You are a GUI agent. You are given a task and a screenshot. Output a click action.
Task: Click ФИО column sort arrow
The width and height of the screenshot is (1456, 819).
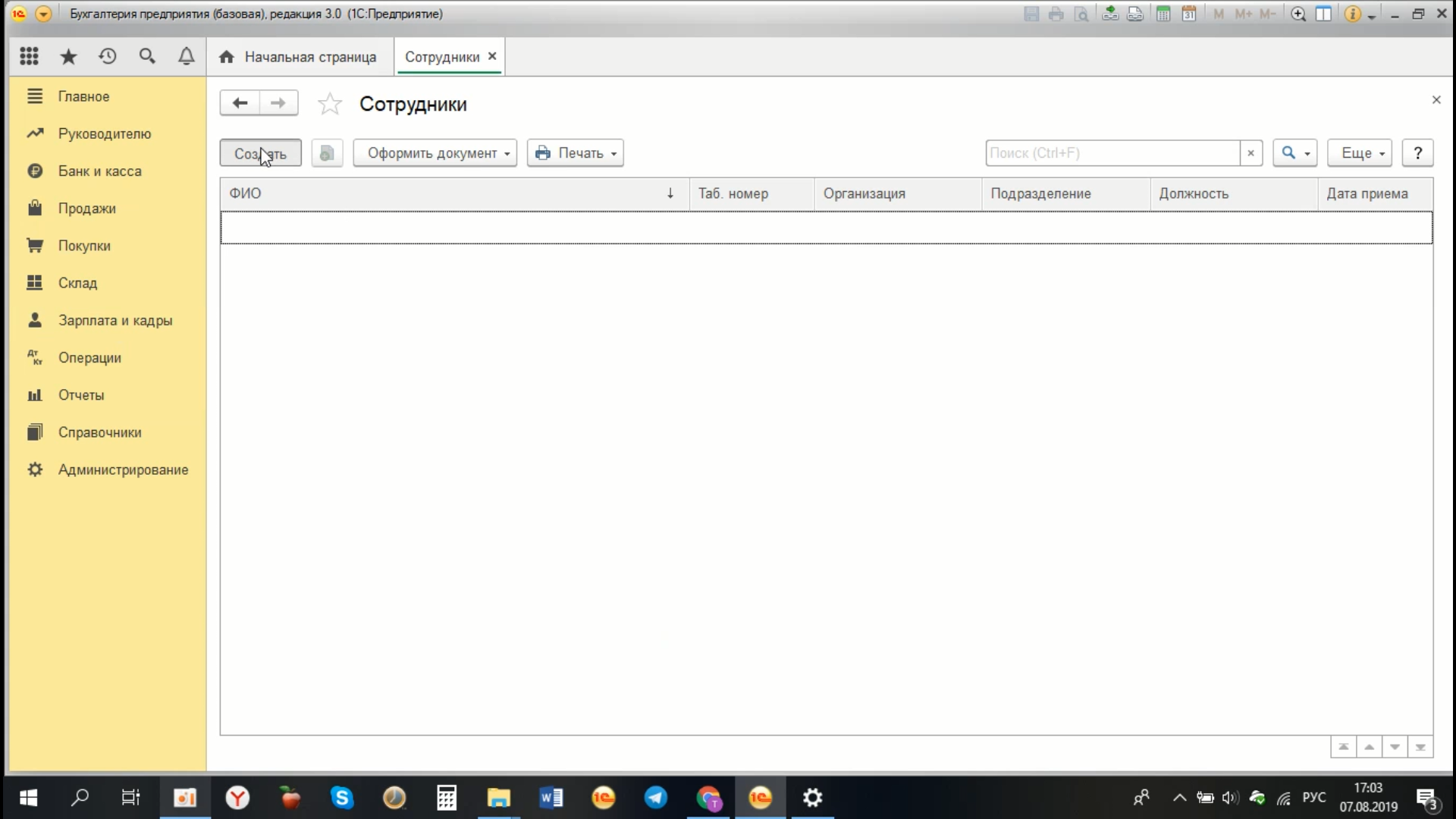tap(670, 193)
